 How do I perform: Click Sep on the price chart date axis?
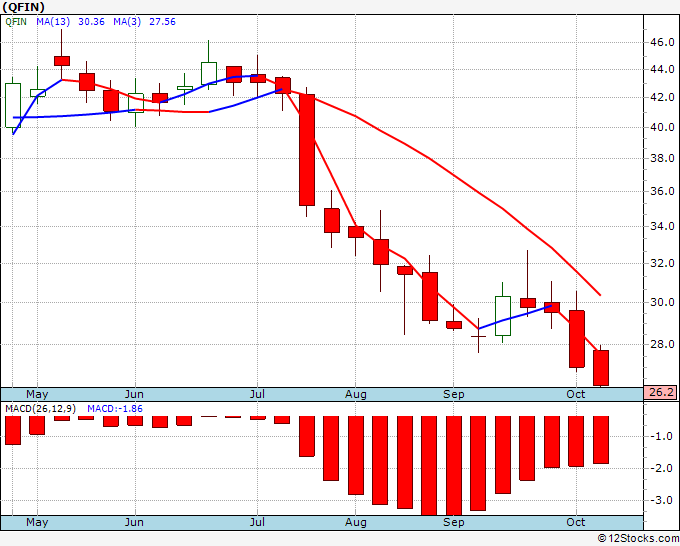click(x=453, y=394)
